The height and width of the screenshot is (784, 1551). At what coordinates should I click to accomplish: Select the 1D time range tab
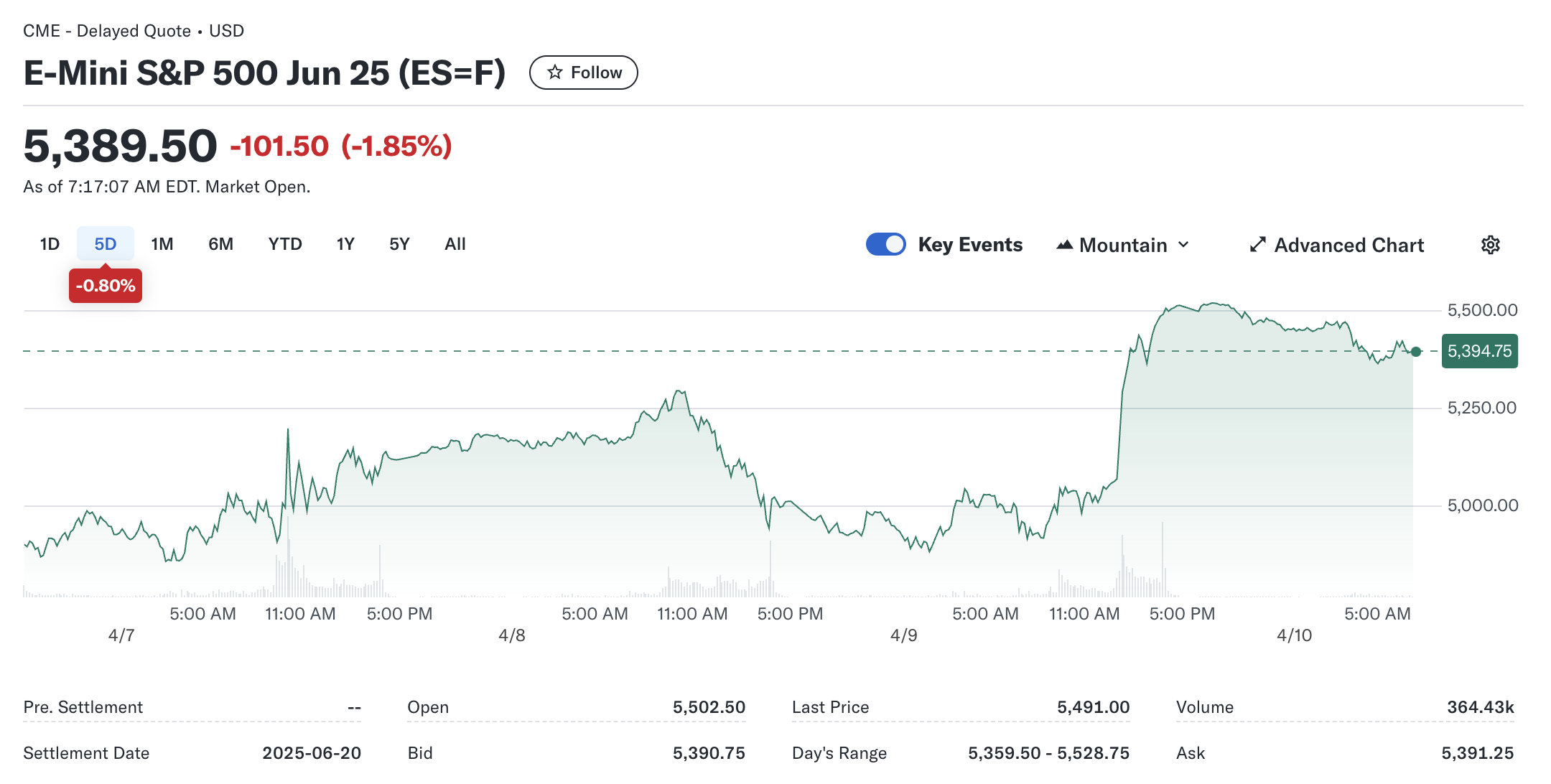[x=50, y=244]
